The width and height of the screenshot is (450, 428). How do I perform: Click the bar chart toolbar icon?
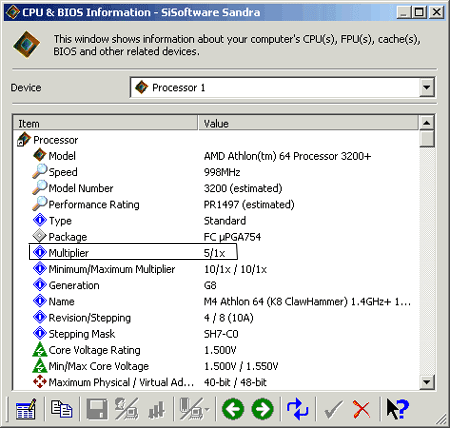[156, 410]
